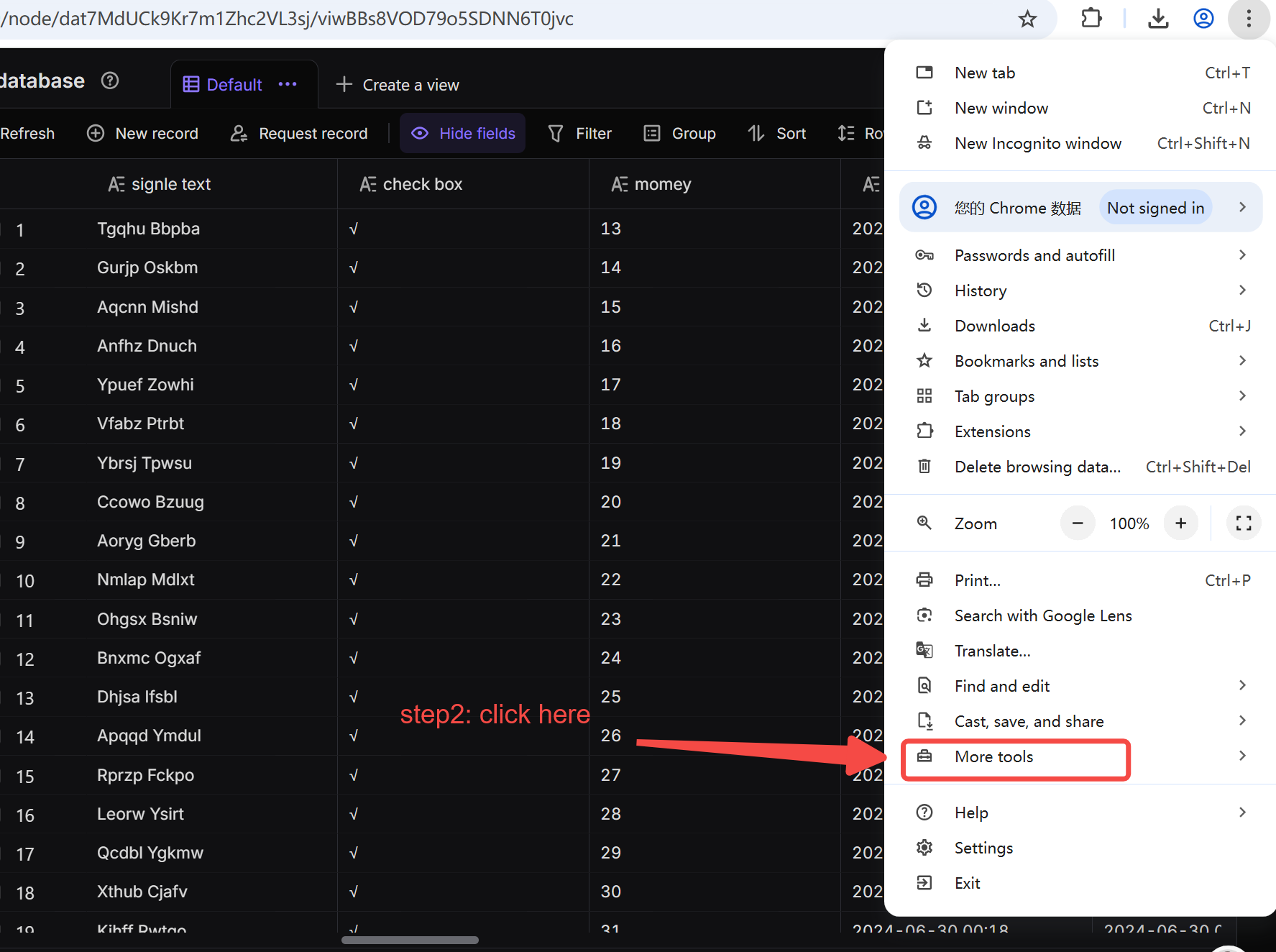Click the text type icon of signle text column

click(116, 185)
